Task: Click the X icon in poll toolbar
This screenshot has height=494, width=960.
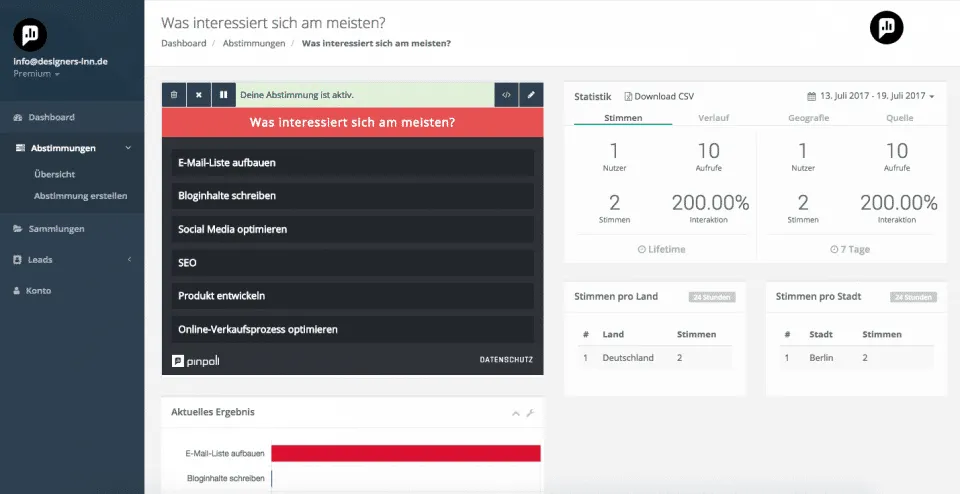Action: click(199, 95)
